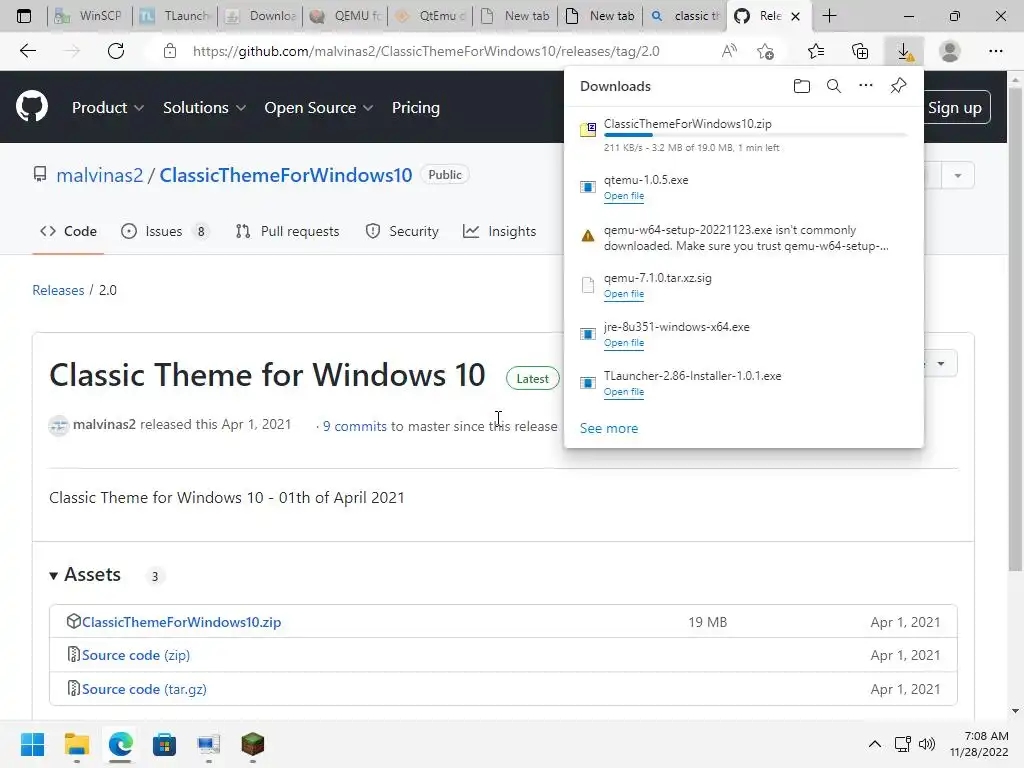Click See more in the Downloads panel
The width and height of the screenshot is (1024, 768).
tap(609, 428)
